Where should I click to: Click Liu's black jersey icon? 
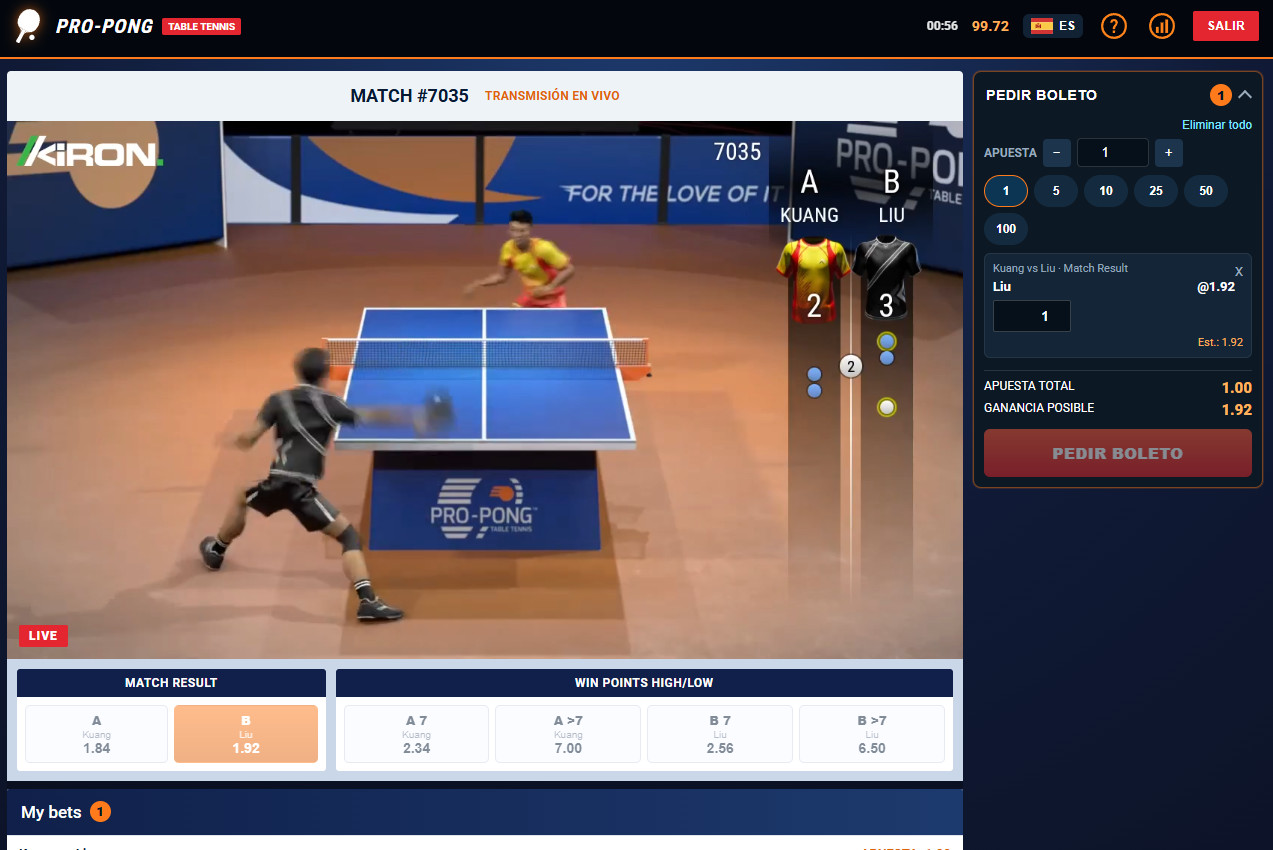click(886, 278)
